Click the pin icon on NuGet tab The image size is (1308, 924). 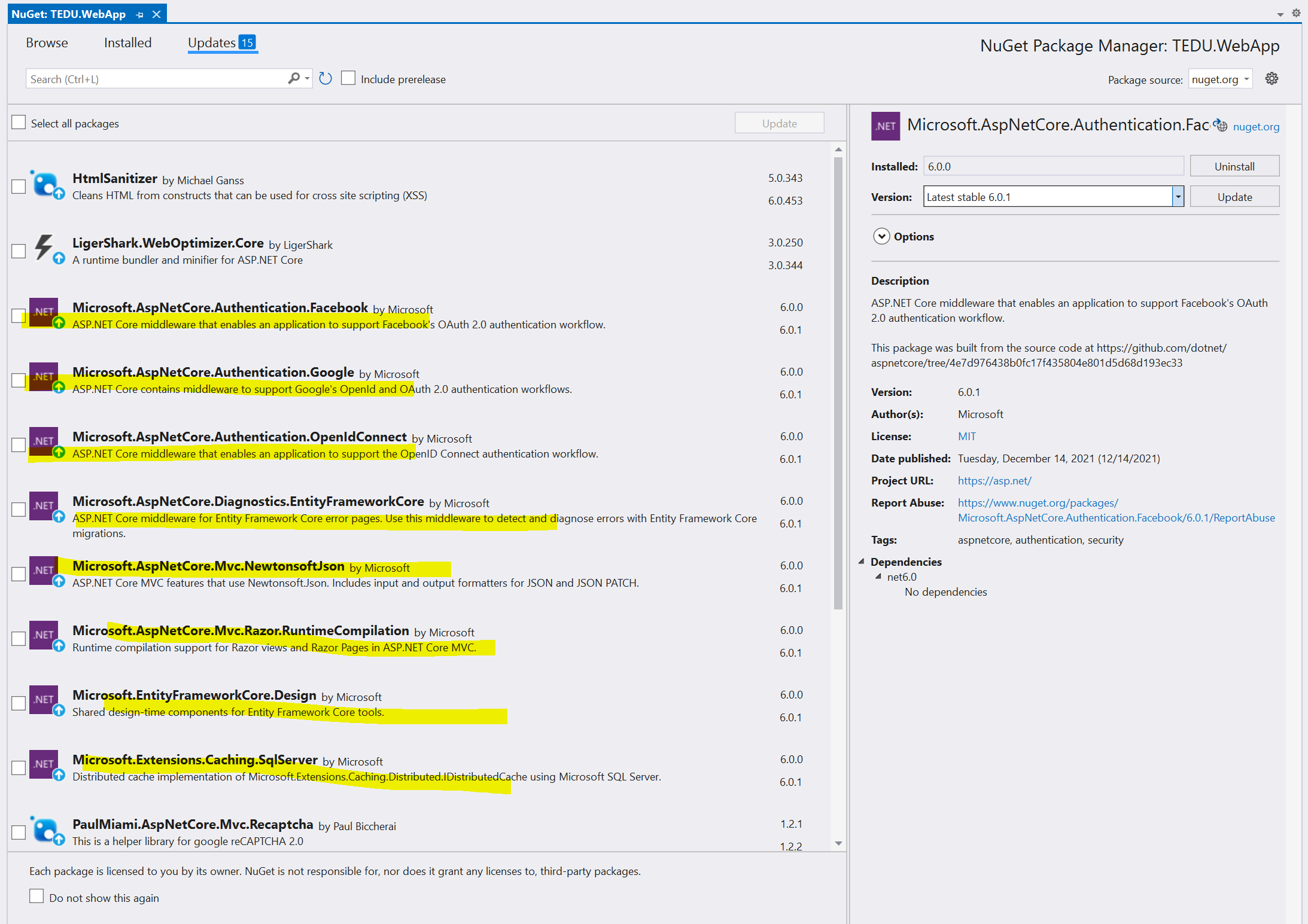pos(140,14)
